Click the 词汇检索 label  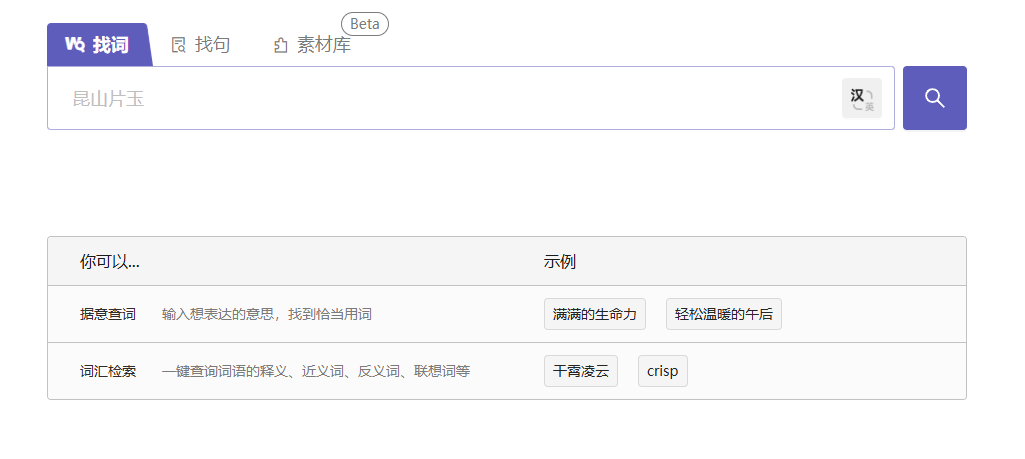[108, 372]
